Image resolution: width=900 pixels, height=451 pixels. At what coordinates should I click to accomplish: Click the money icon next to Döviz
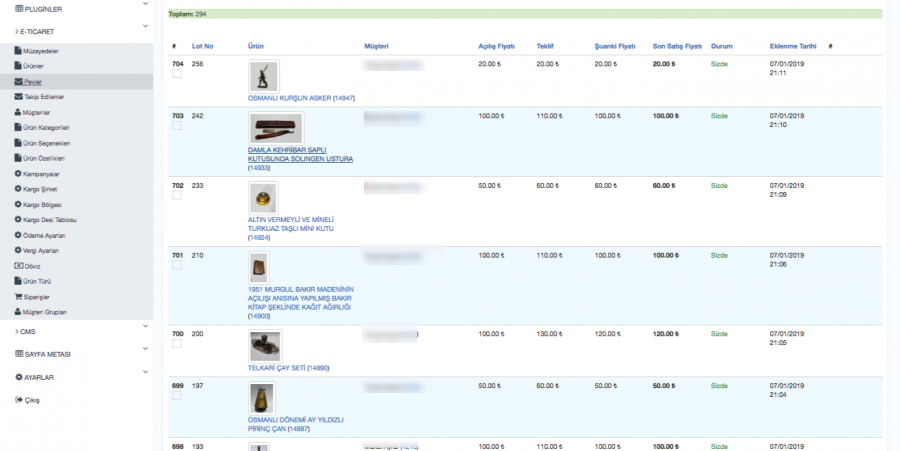19,266
